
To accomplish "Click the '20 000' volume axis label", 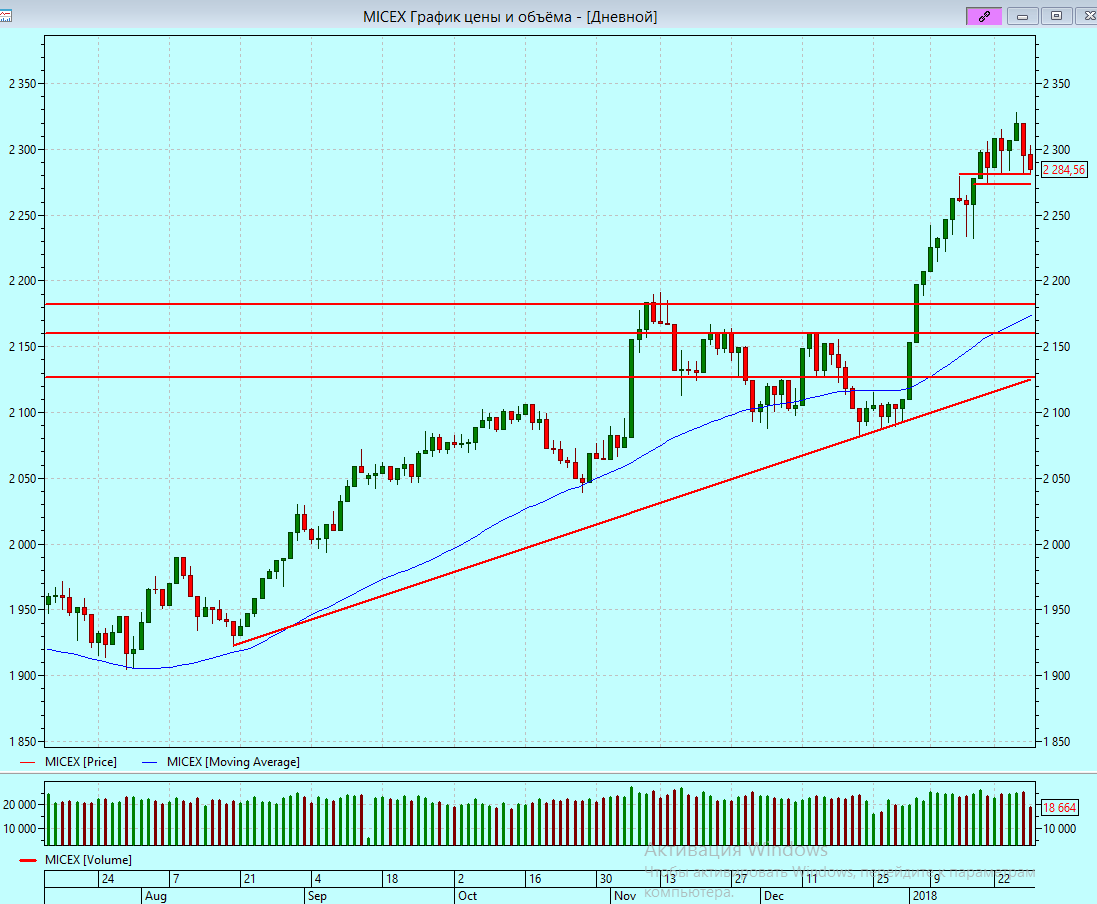I will tap(20, 805).
